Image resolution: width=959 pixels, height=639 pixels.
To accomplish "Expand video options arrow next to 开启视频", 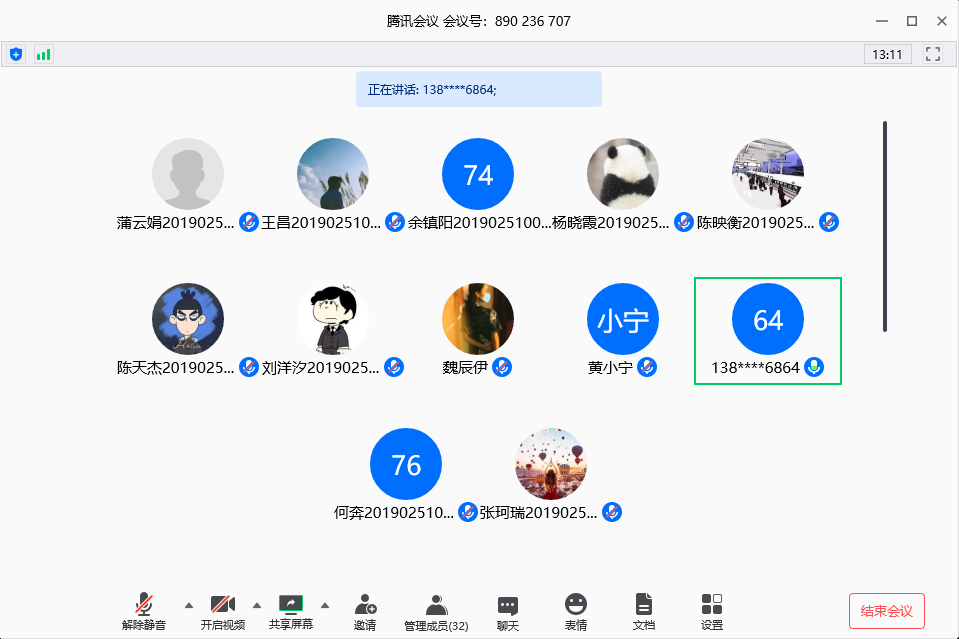I will point(256,605).
